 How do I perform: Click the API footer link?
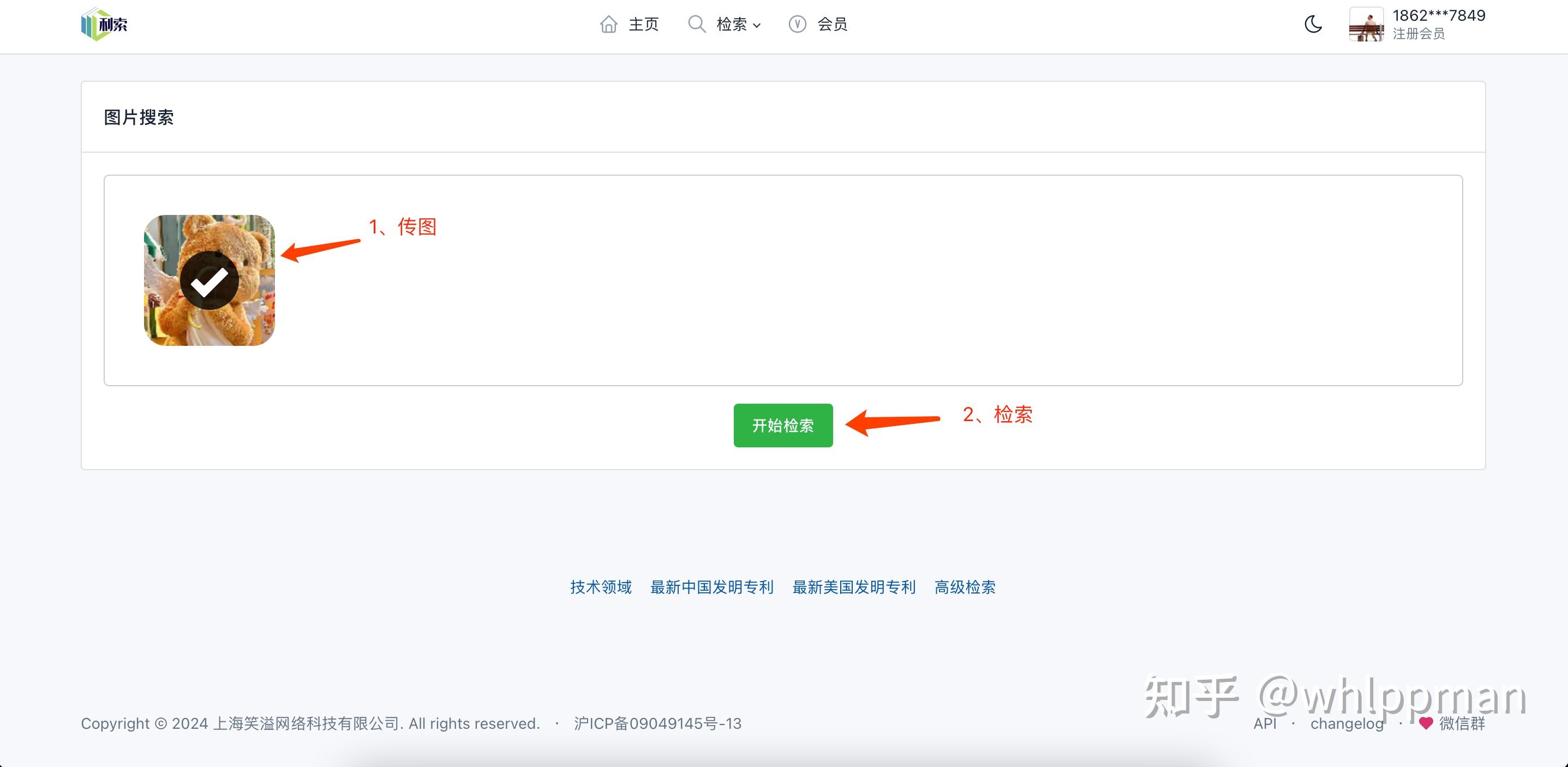(1265, 723)
